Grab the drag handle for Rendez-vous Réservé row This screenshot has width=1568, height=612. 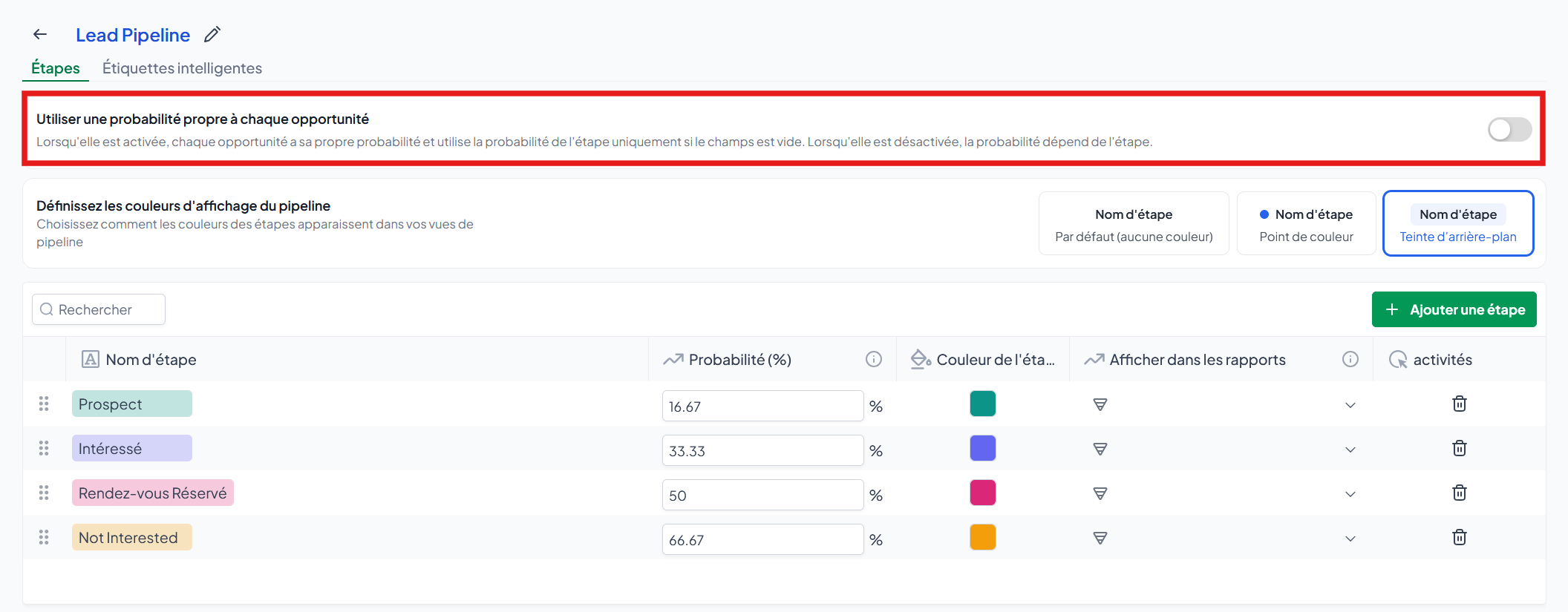point(44,493)
